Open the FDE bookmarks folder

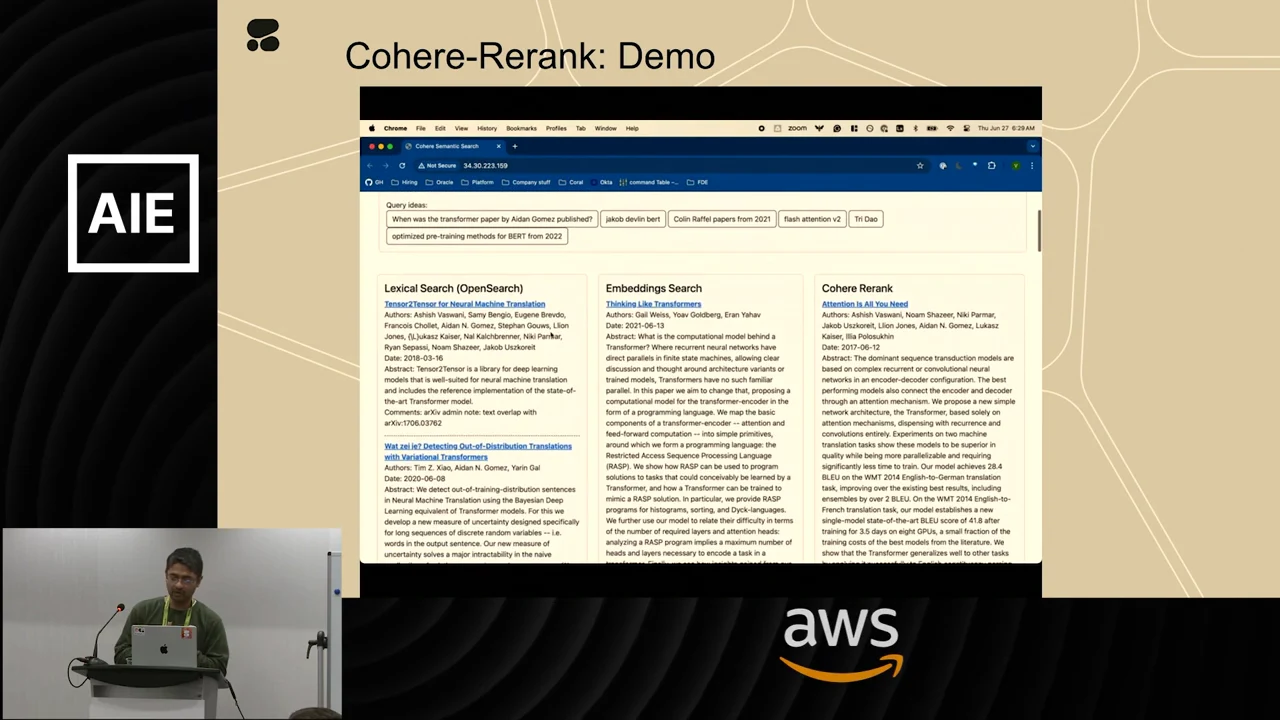coord(697,182)
